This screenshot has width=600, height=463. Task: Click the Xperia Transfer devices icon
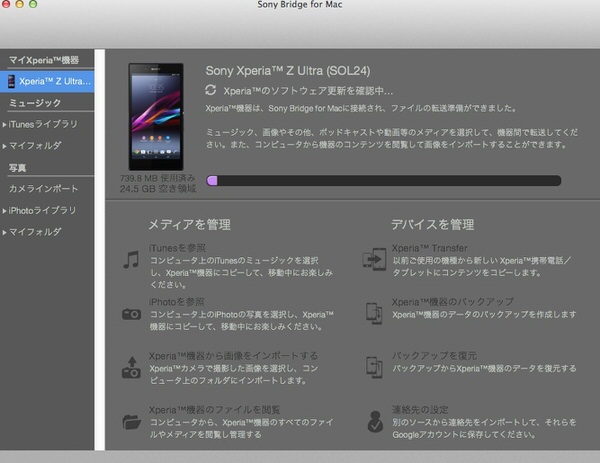374,259
